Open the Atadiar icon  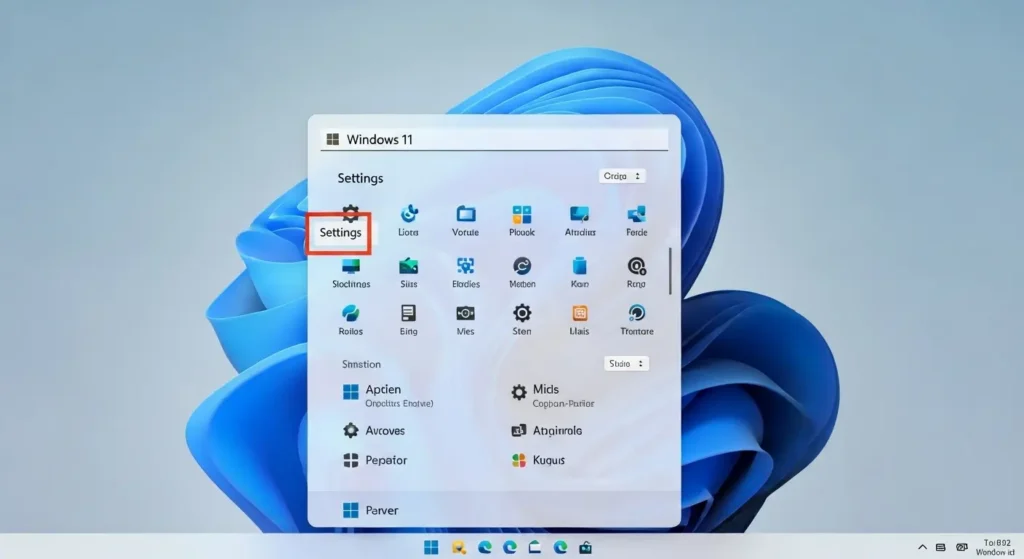tap(579, 214)
